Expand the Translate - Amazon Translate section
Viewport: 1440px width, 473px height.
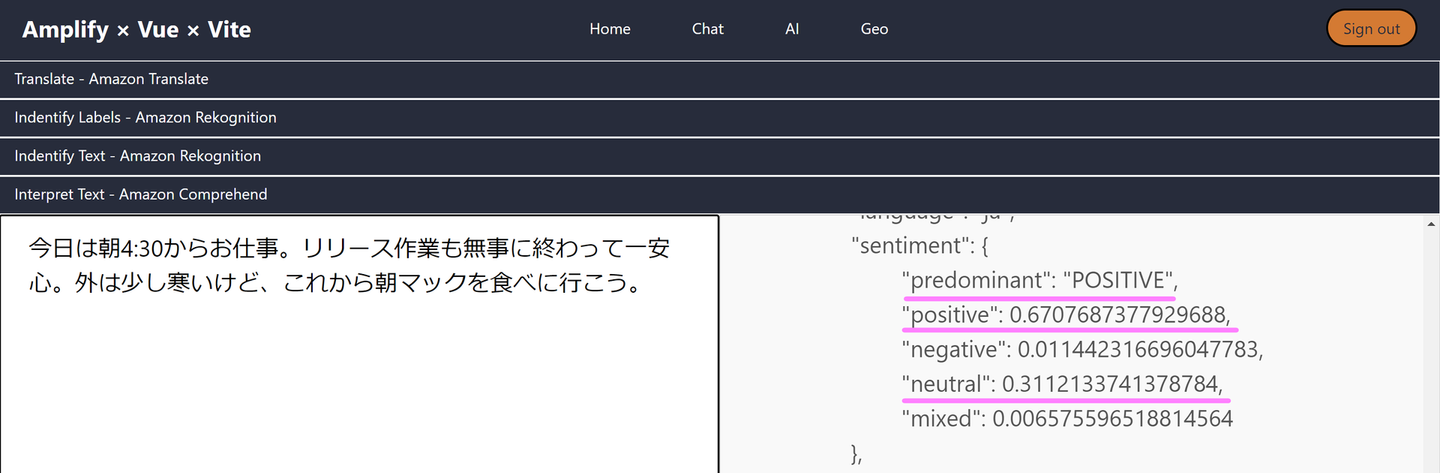tap(111, 79)
